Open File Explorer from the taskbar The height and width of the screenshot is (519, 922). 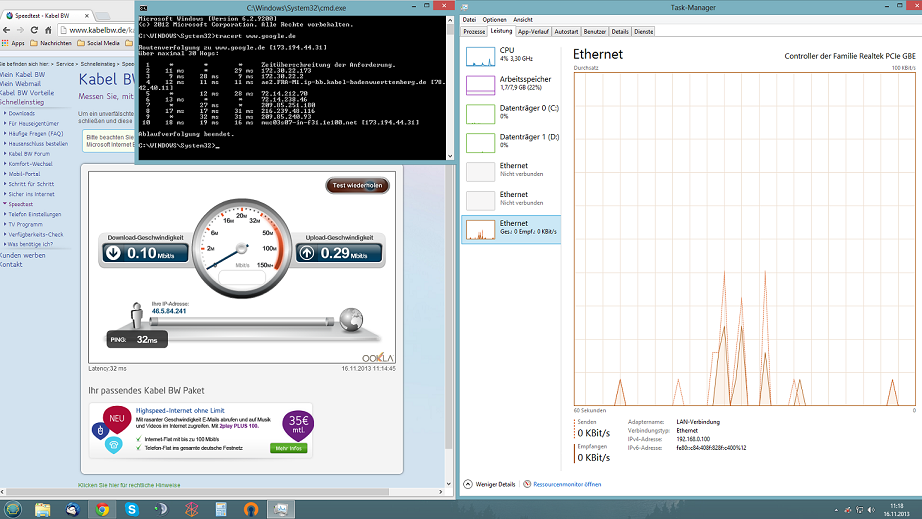(42, 509)
